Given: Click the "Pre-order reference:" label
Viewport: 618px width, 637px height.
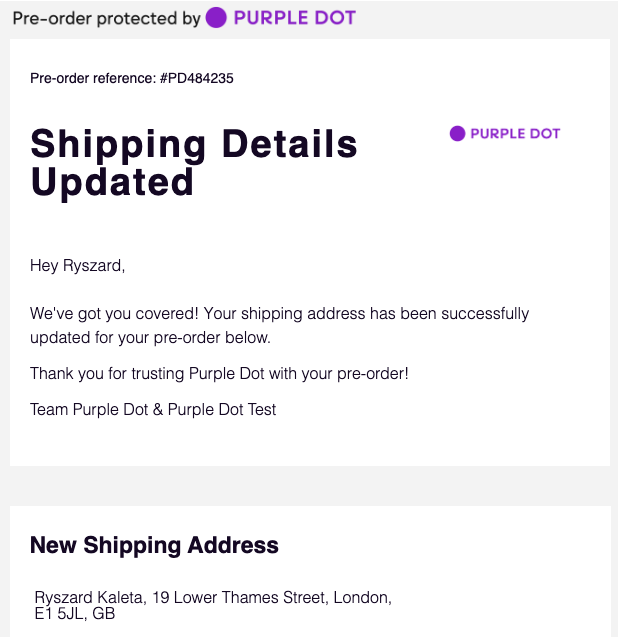Looking at the screenshot, I should coord(93,78).
